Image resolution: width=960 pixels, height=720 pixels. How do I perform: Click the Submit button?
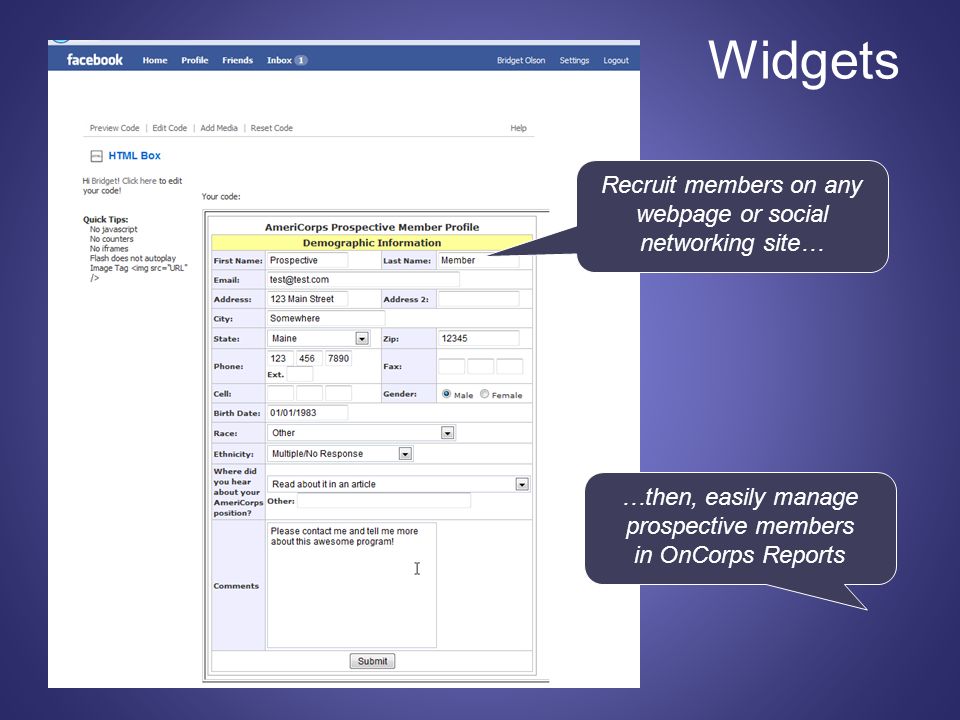(x=372, y=661)
